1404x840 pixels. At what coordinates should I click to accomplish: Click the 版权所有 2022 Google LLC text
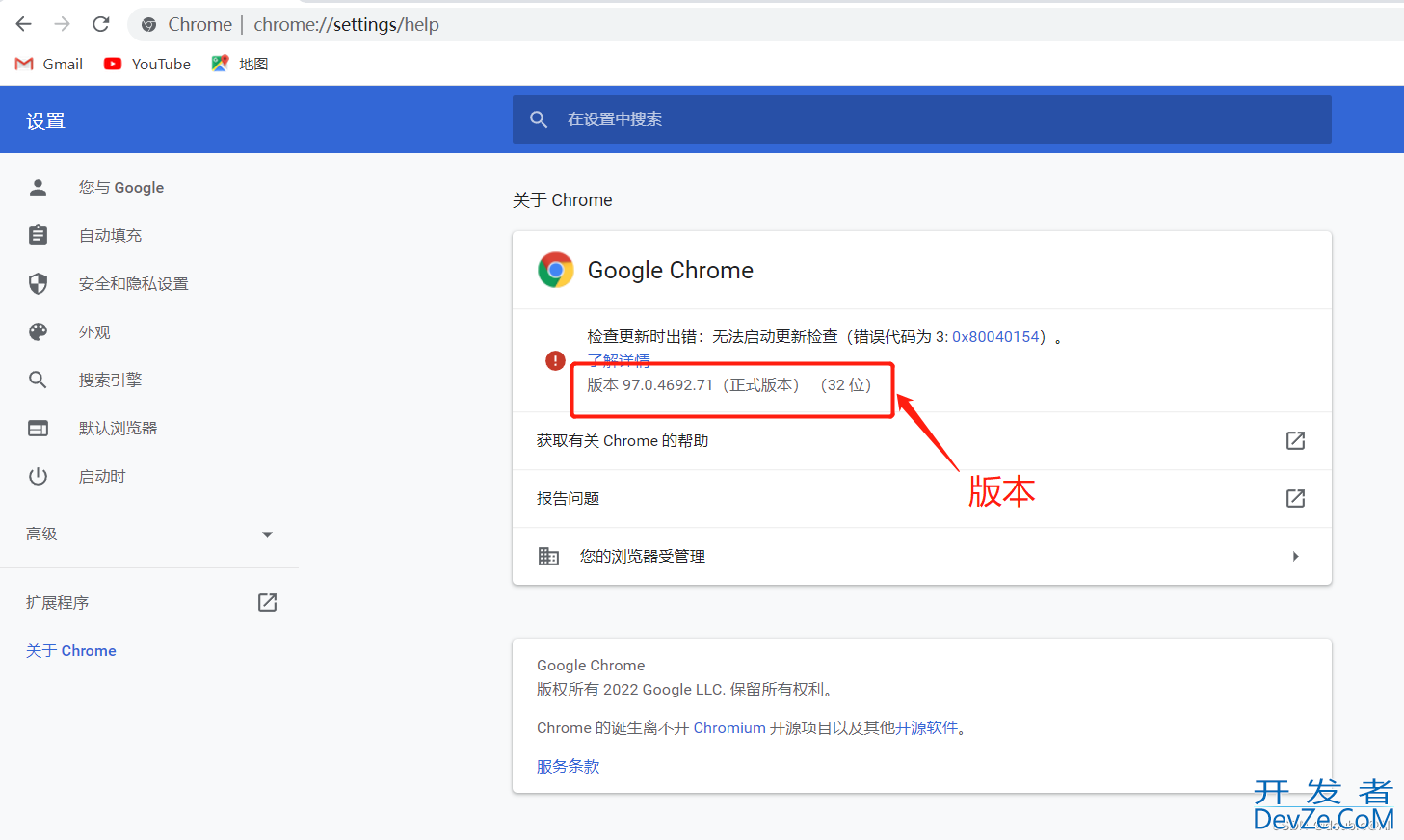point(685,689)
